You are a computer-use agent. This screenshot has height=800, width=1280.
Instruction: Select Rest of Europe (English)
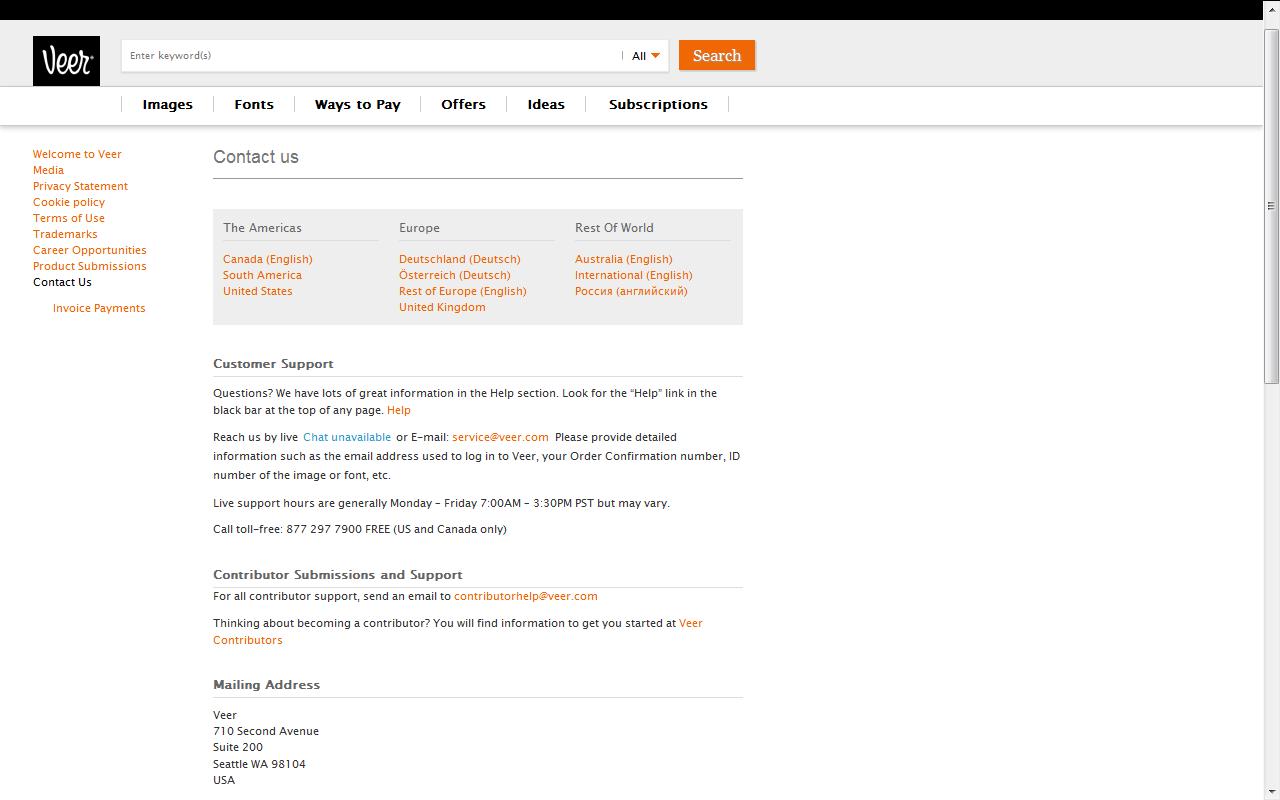coord(463,291)
